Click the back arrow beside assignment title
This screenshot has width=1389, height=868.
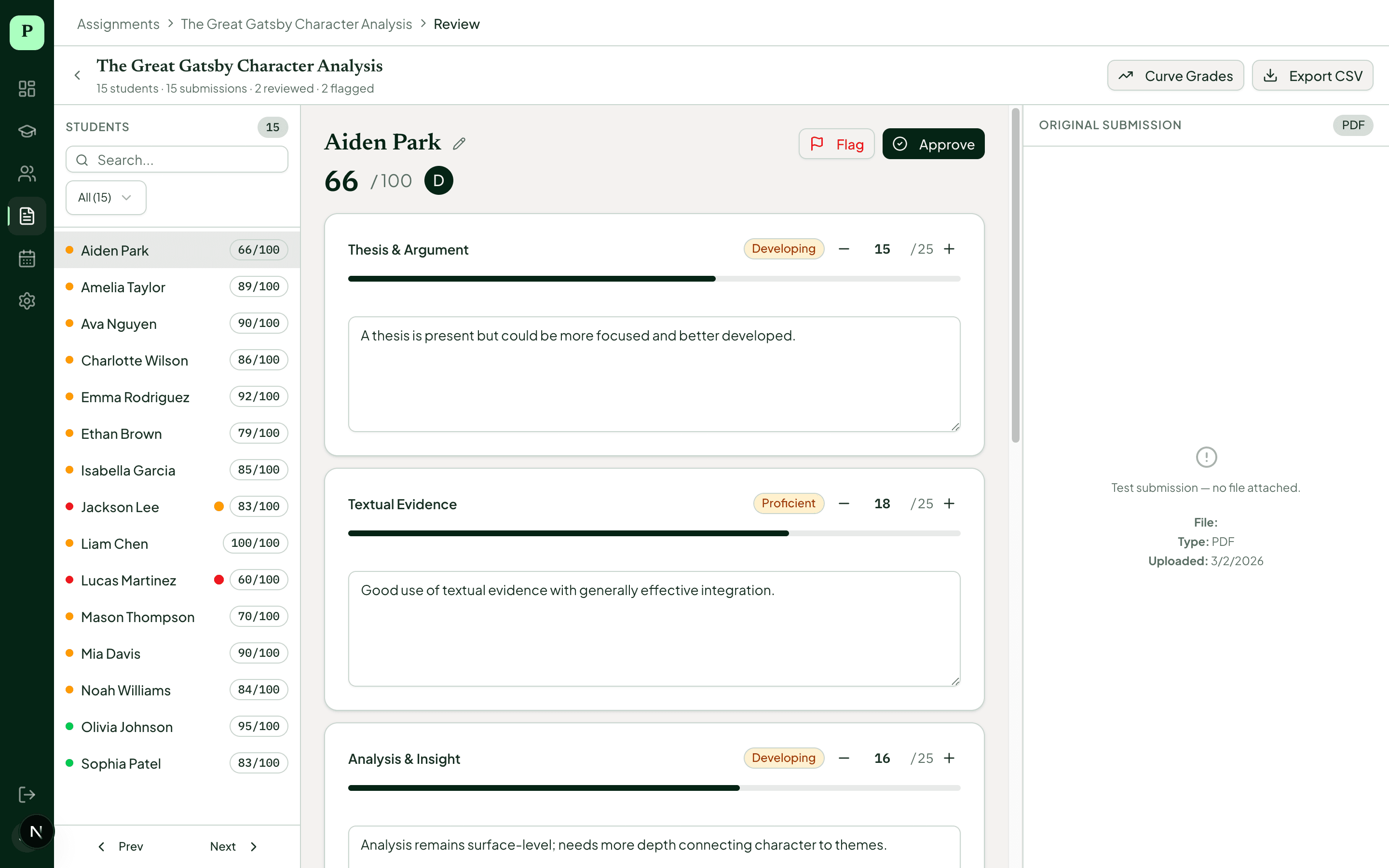tap(78, 75)
